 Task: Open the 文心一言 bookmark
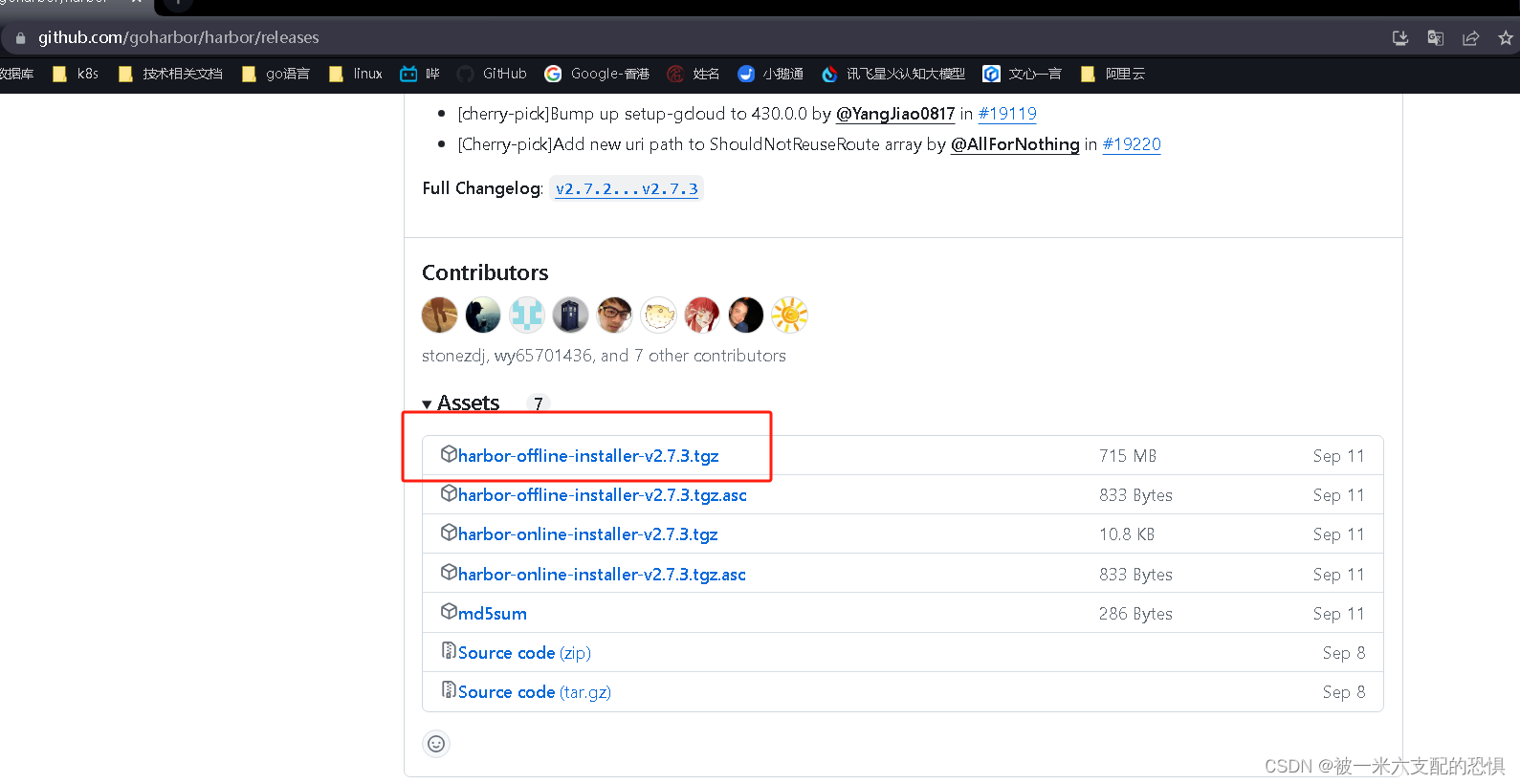tap(1023, 74)
